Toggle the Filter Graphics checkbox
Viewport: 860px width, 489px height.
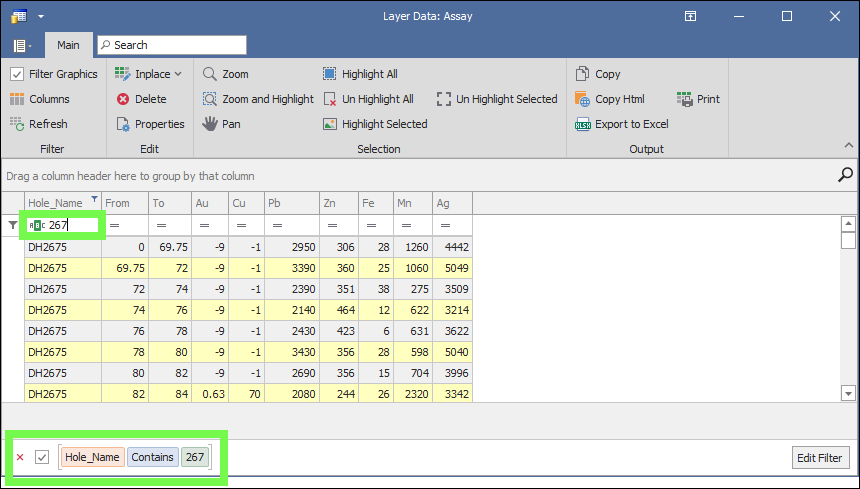17,74
